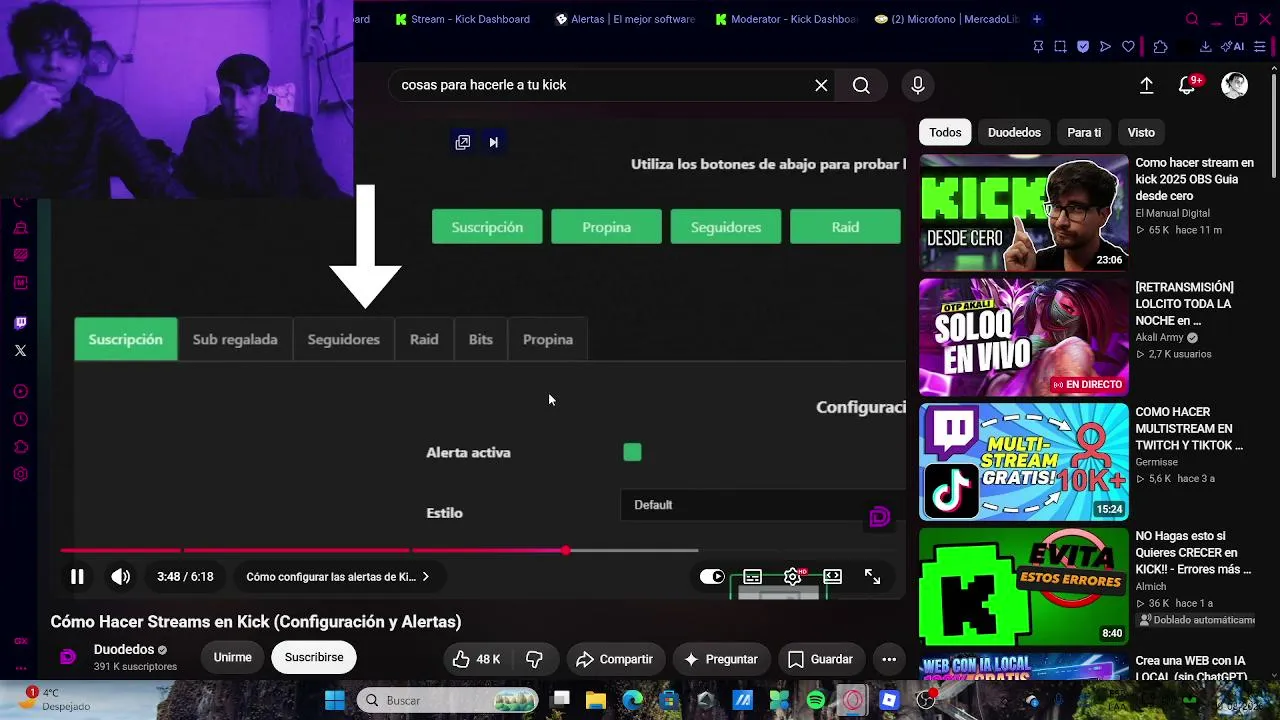Open Twitch in the browser sidebar

pyautogui.click(x=20, y=323)
